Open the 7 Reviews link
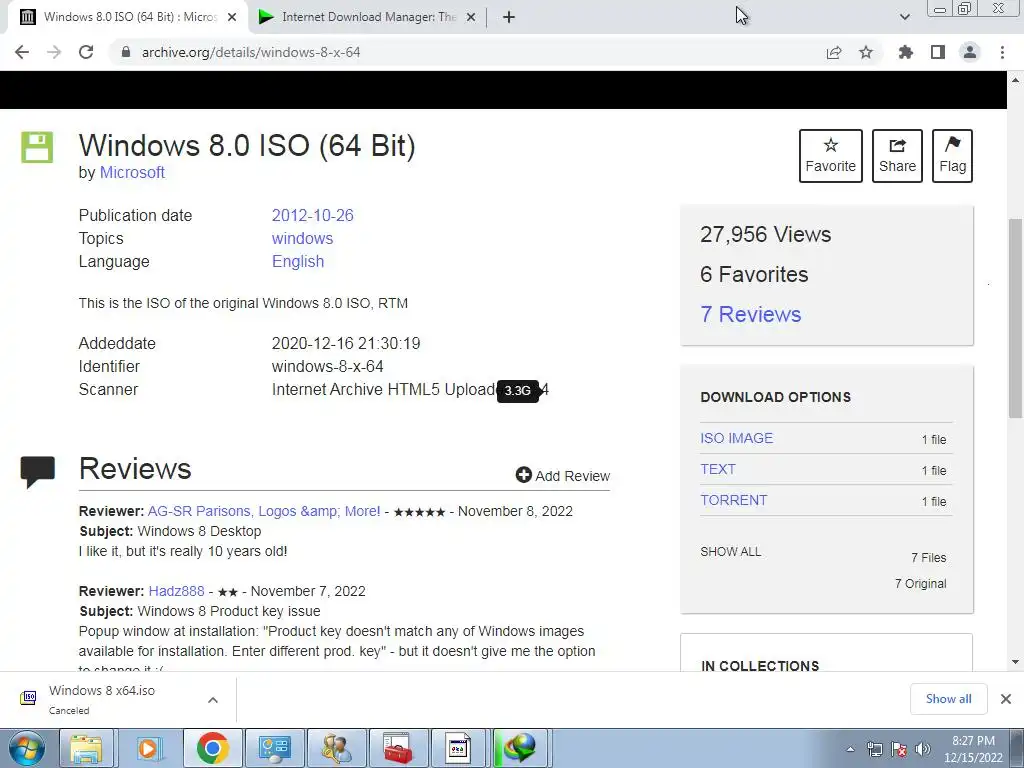1024x768 pixels. [x=750, y=314]
